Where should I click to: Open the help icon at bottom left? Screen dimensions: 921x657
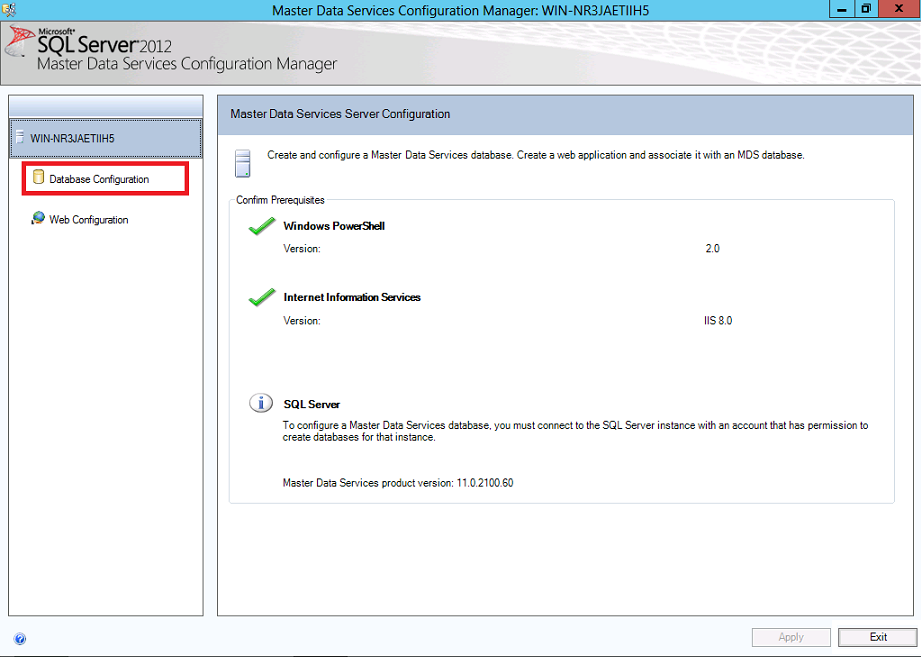[x=19, y=639]
